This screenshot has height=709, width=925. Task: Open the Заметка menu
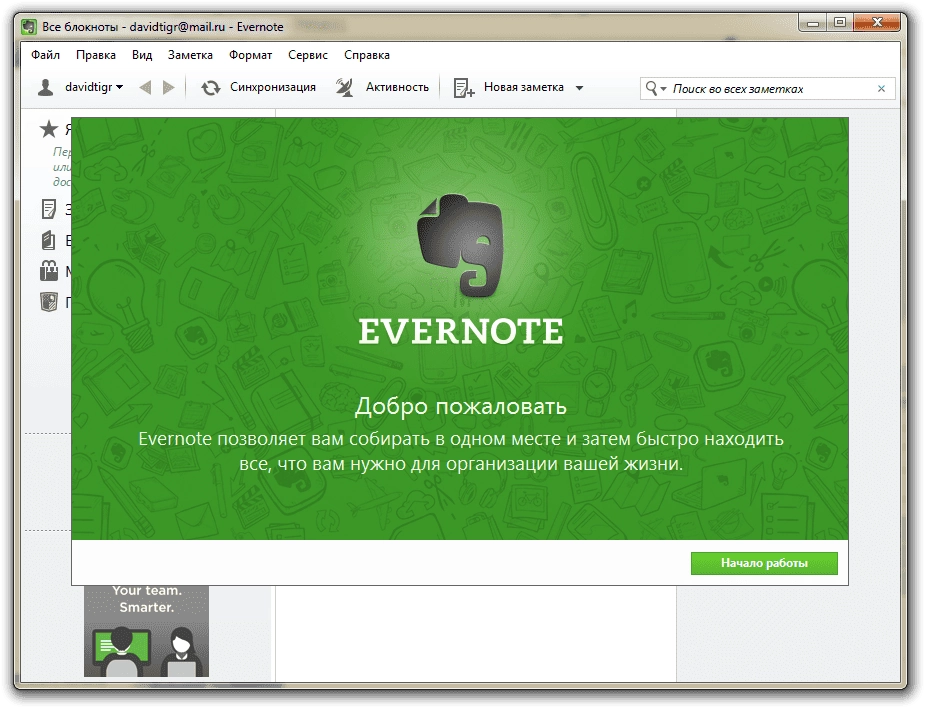(190, 55)
